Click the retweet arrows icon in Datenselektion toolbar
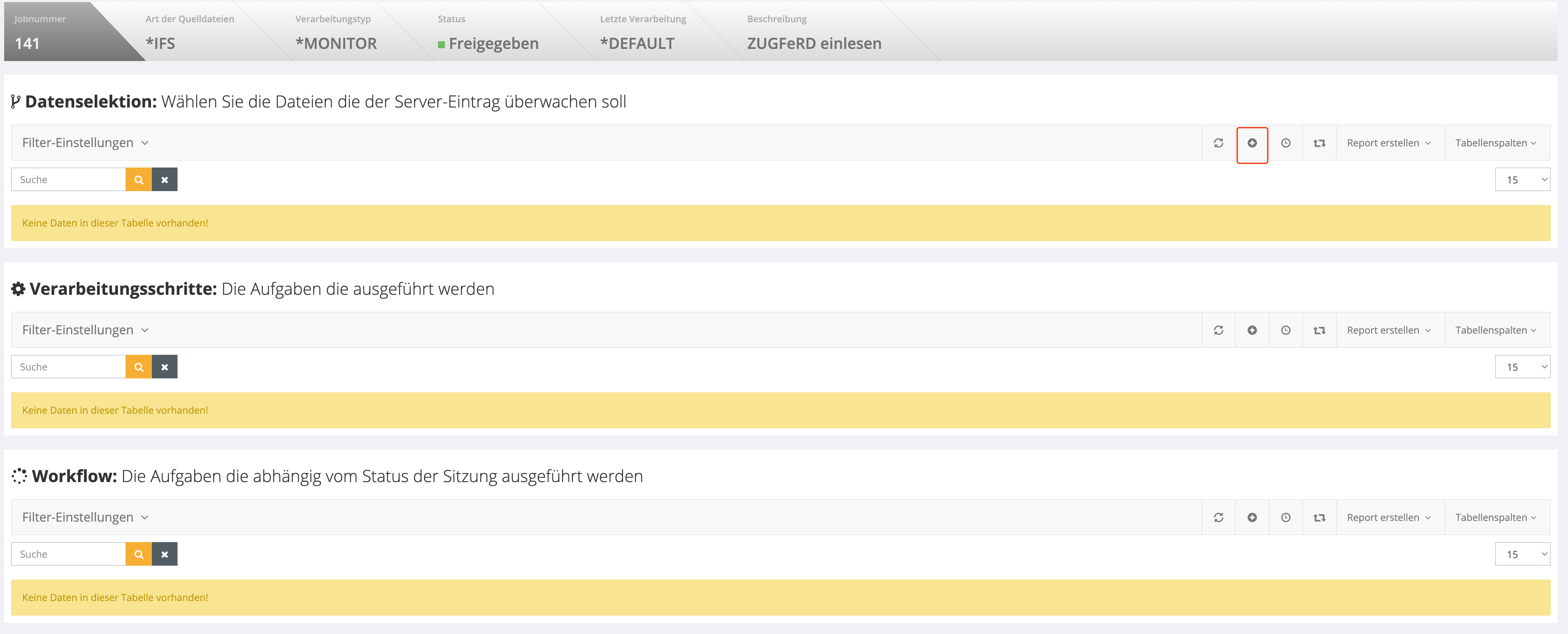This screenshot has width=1568, height=634. point(1318,143)
